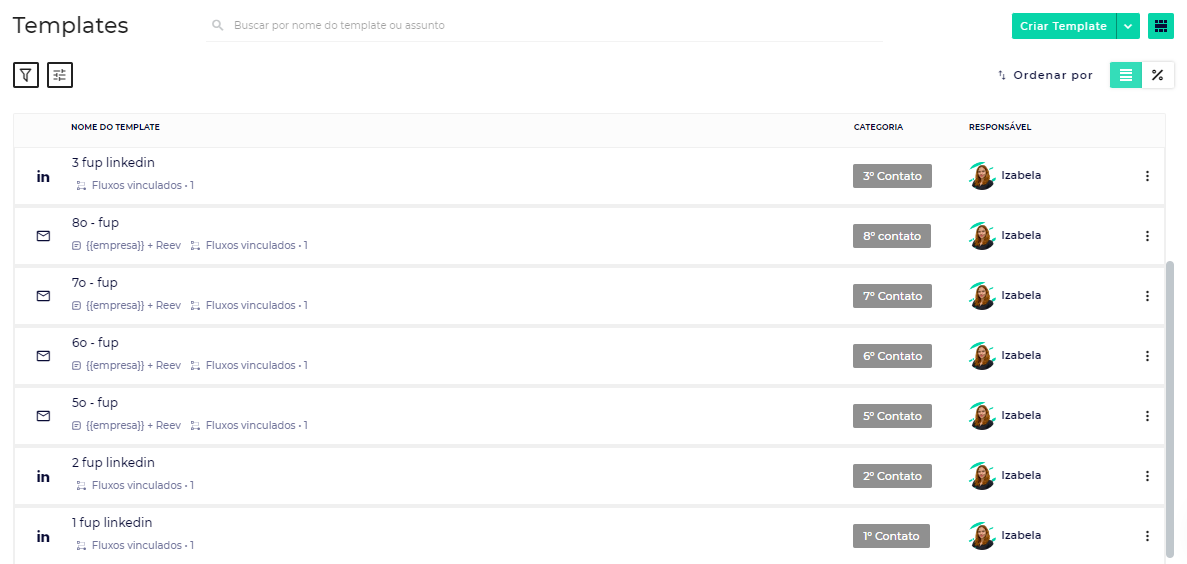Open three-dot menu for 5o - fup
The image size is (1187, 564).
(1147, 416)
